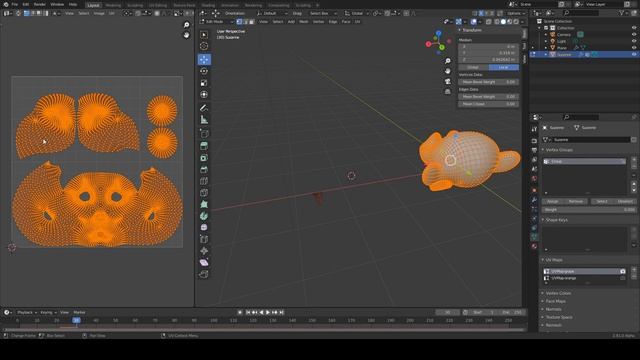Select the Edge Slide tool
Viewport: 640px width, 360px height.
204,239
